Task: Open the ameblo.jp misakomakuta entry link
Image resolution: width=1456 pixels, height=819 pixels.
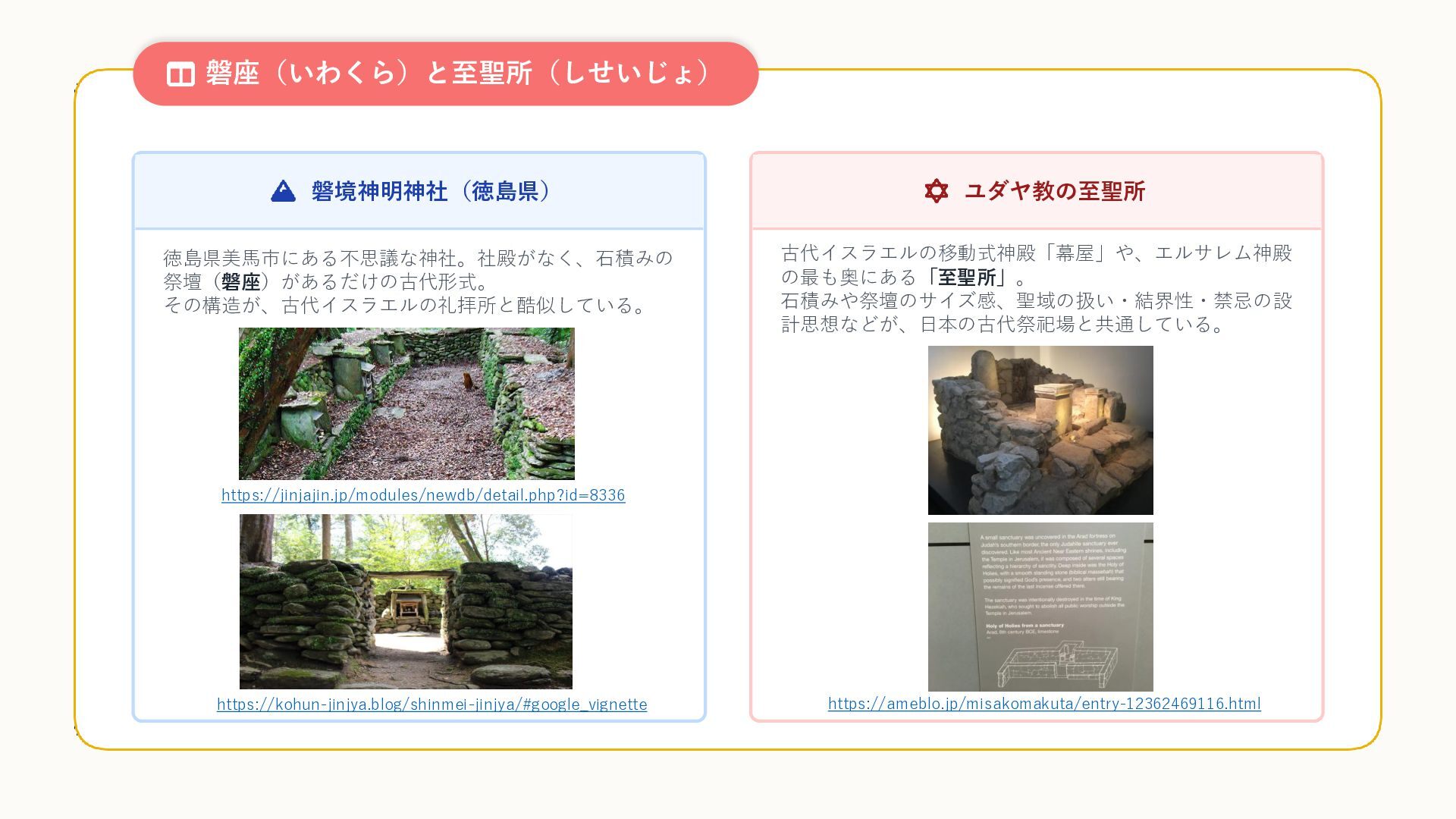Action: 1044,704
